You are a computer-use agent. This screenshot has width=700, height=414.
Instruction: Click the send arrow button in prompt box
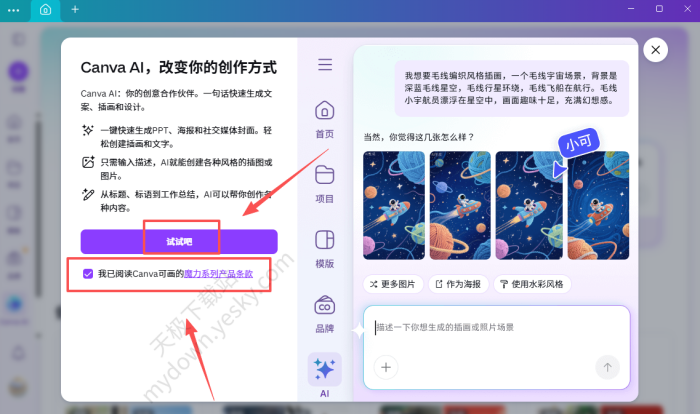[x=607, y=367]
